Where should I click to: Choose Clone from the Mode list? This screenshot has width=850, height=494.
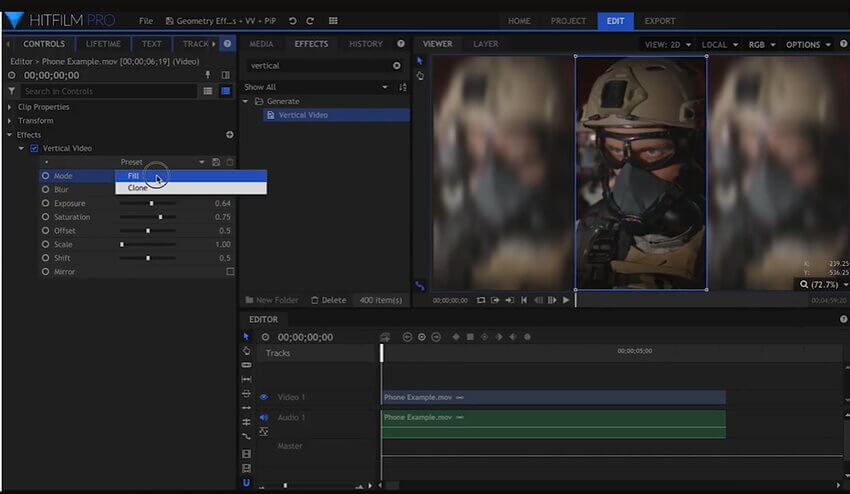[138, 188]
